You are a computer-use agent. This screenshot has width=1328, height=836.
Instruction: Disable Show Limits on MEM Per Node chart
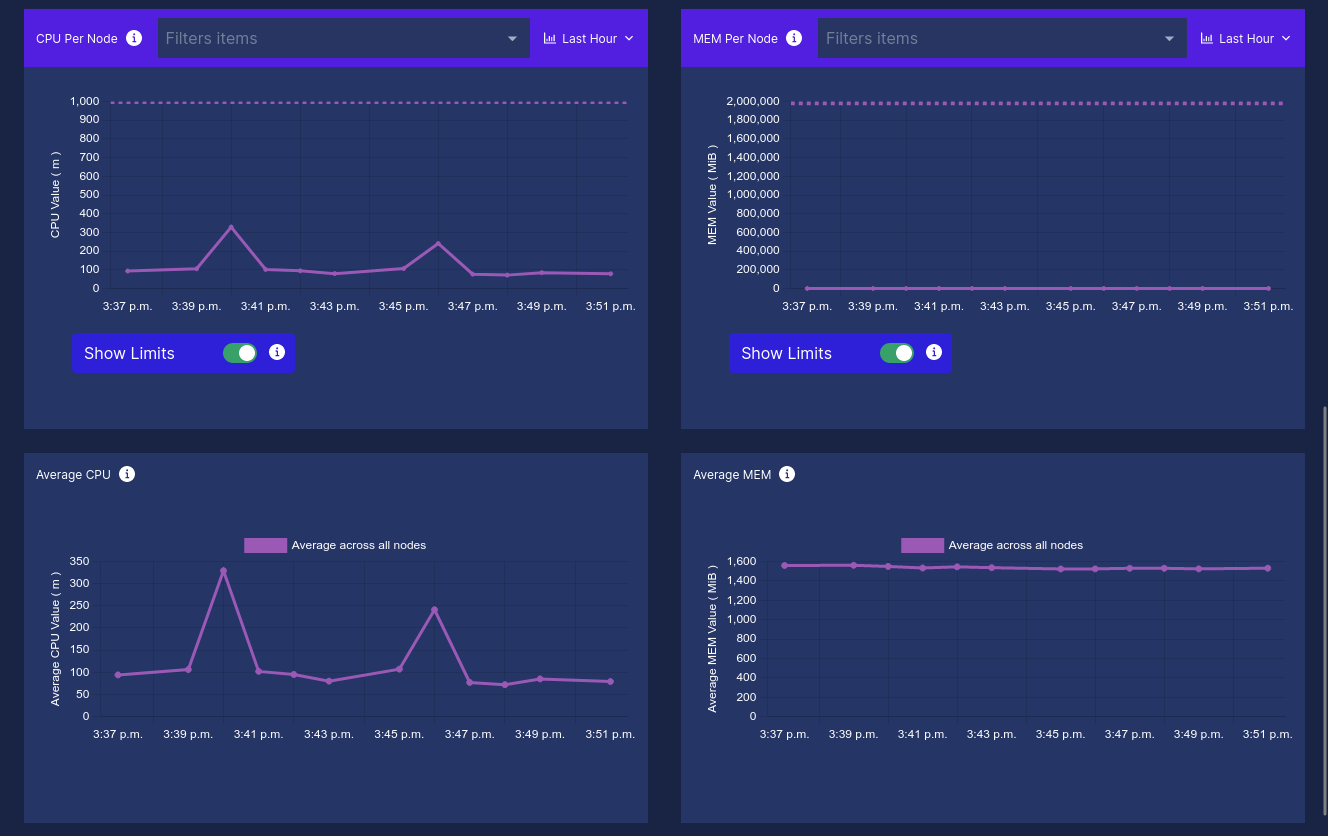coord(897,353)
